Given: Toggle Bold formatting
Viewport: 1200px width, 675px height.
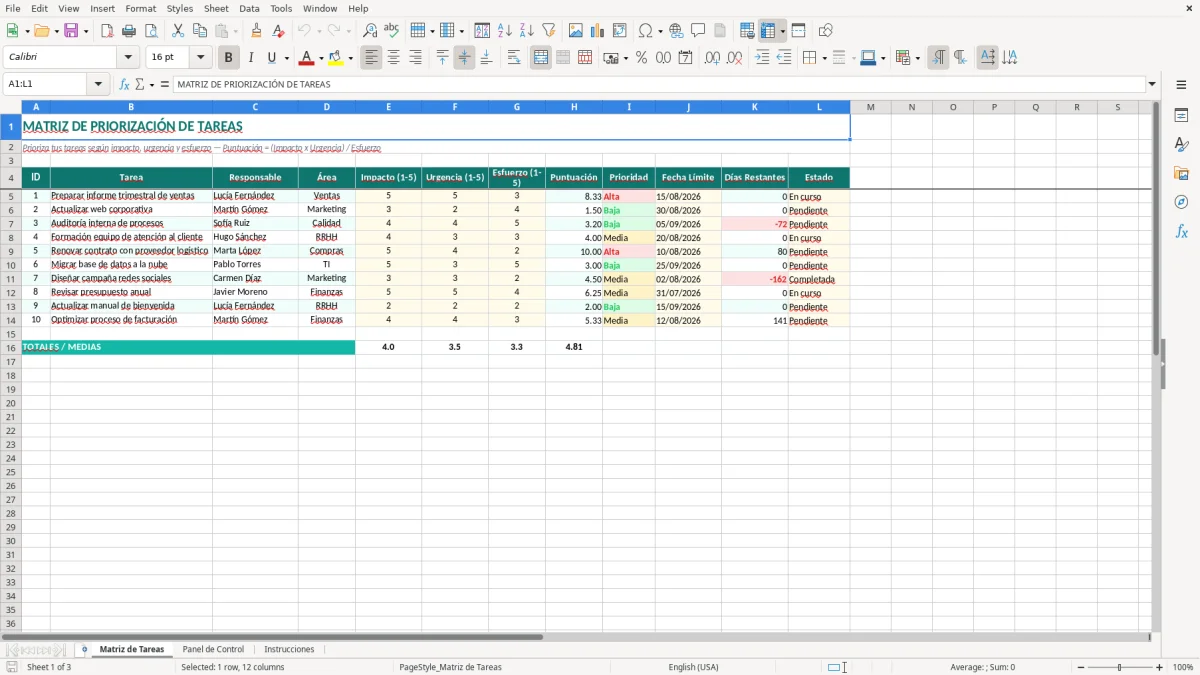Looking at the screenshot, I should coord(229,58).
